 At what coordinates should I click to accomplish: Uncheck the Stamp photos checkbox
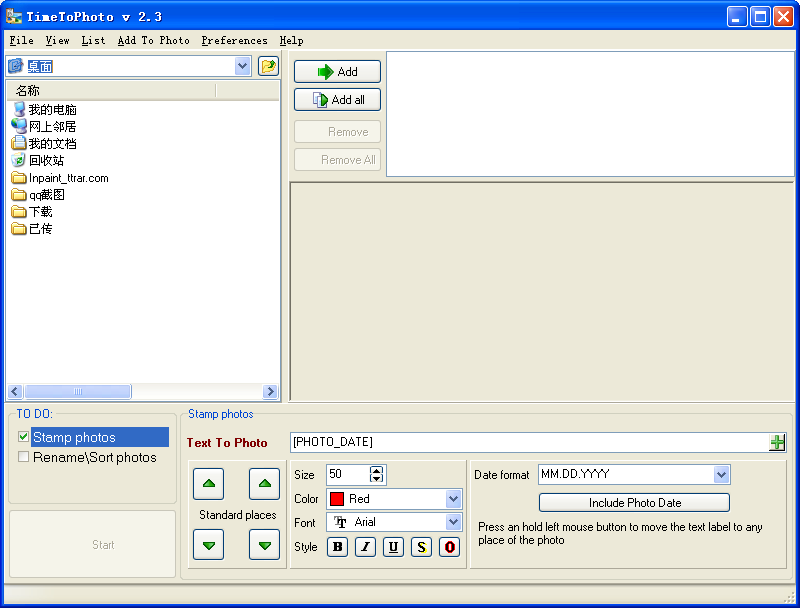click(x=23, y=437)
